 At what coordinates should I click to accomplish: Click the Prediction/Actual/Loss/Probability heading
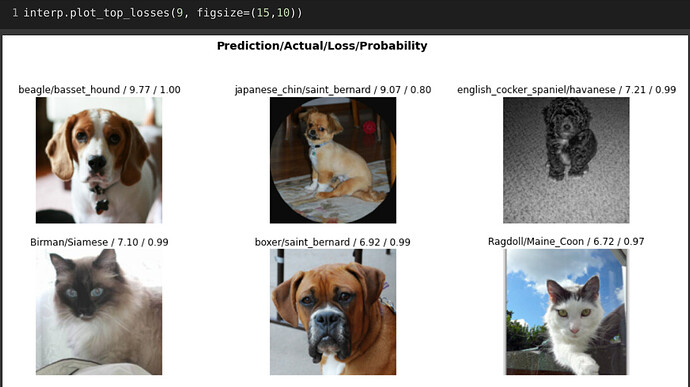[322, 46]
